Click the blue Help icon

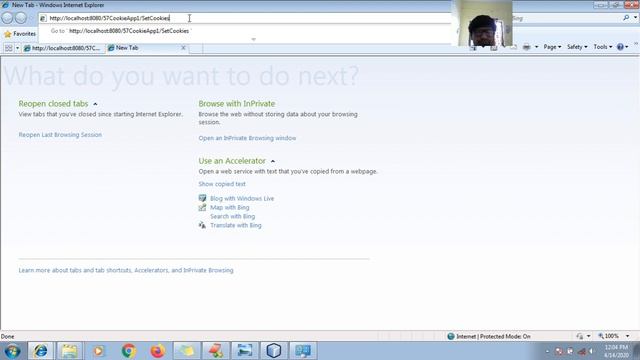[x=620, y=47]
